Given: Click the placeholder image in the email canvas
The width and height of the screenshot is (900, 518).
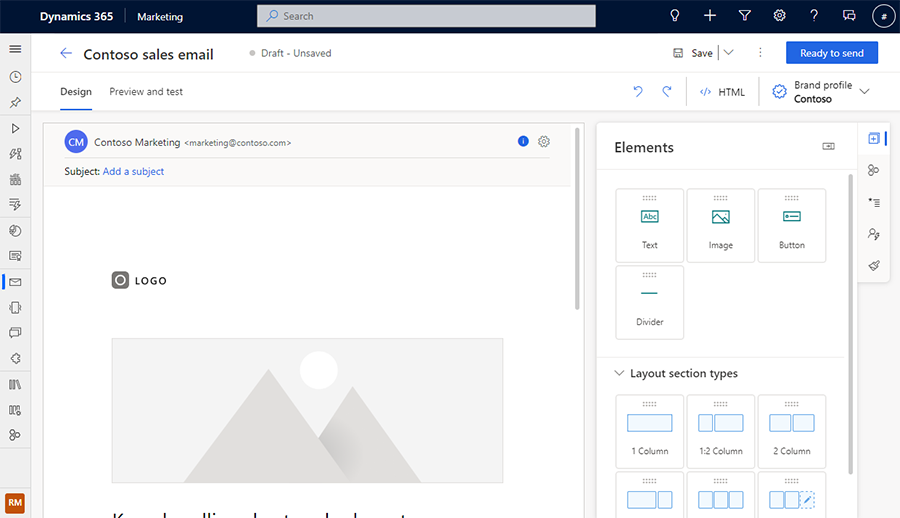Looking at the screenshot, I should [x=307, y=410].
